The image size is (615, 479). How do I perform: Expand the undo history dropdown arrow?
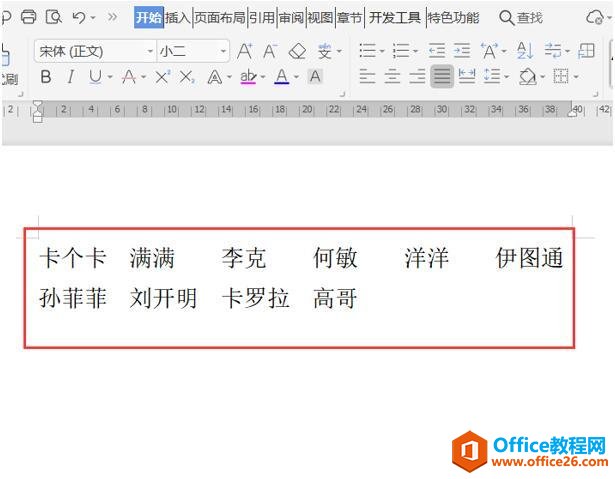tap(93, 18)
